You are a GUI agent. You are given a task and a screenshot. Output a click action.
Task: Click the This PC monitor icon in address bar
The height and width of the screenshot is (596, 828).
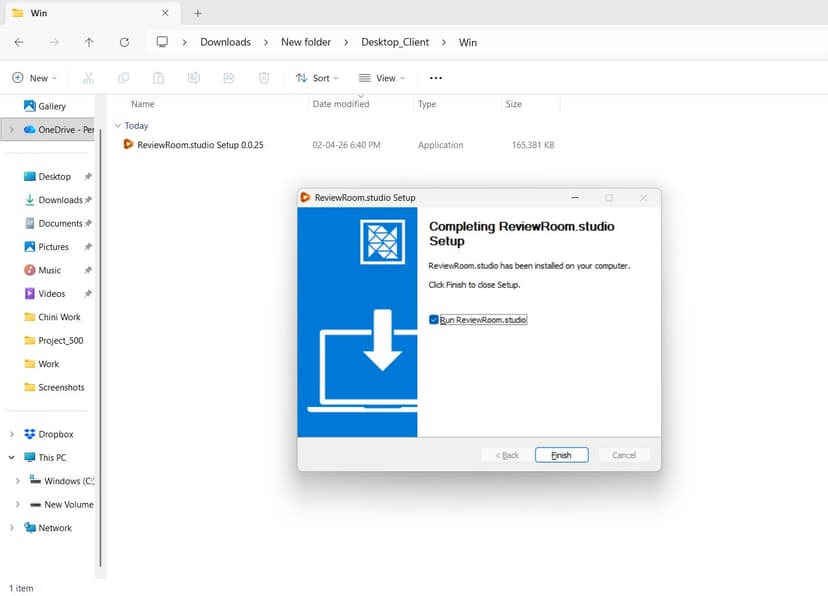point(162,42)
